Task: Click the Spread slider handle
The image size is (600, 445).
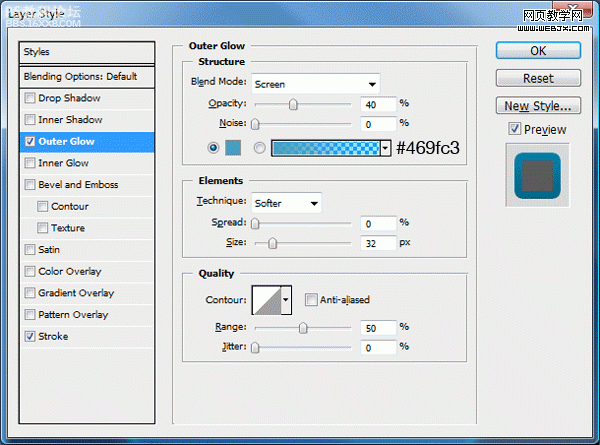Action: click(255, 223)
